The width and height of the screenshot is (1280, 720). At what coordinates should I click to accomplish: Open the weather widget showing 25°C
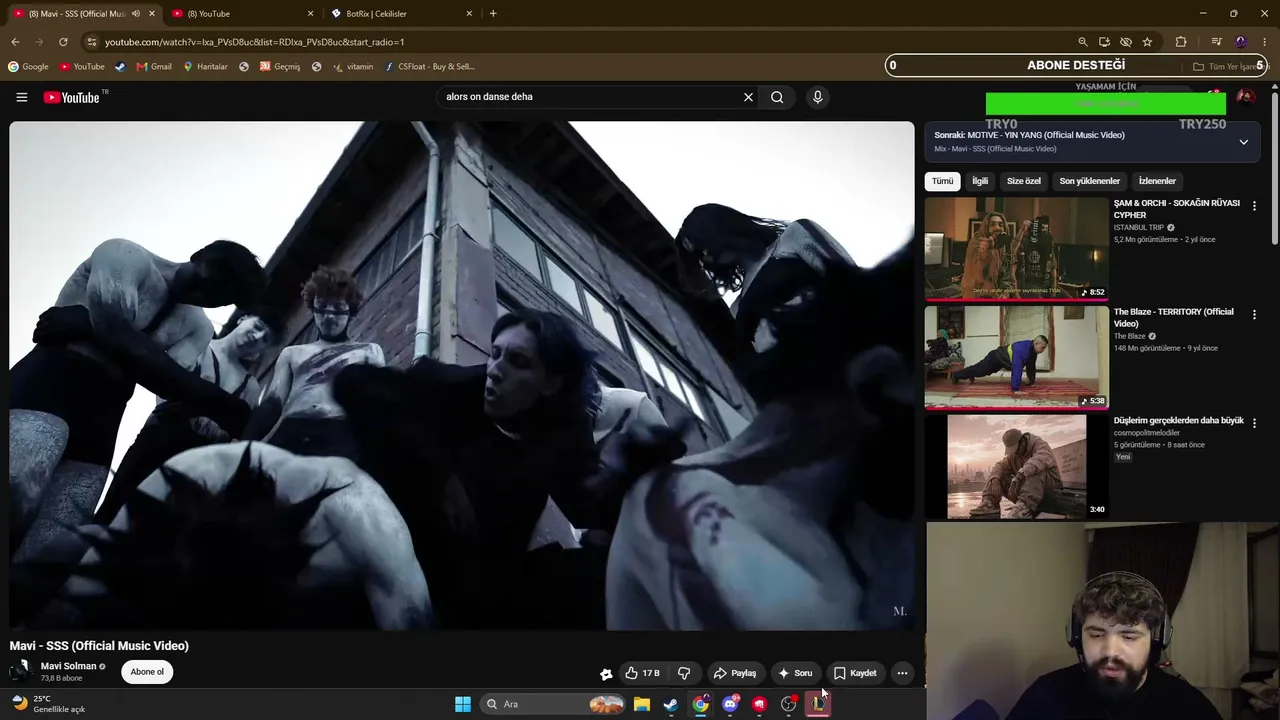[x=48, y=704]
